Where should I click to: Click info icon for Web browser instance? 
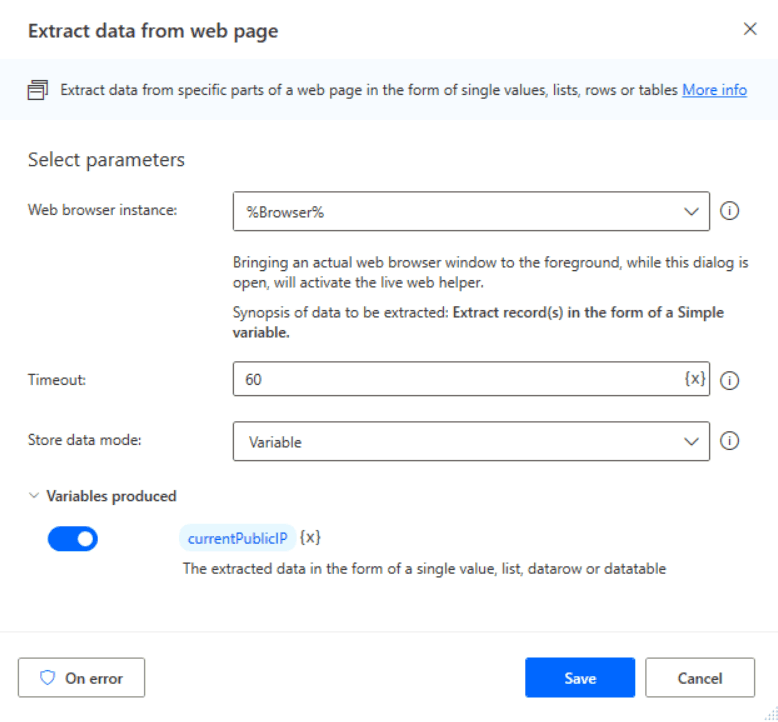[x=729, y=211]
